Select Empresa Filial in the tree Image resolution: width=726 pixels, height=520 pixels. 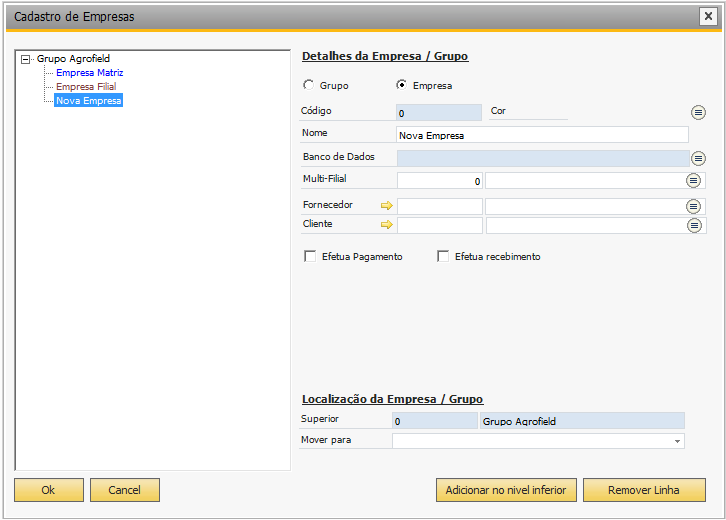click(86, 87)
